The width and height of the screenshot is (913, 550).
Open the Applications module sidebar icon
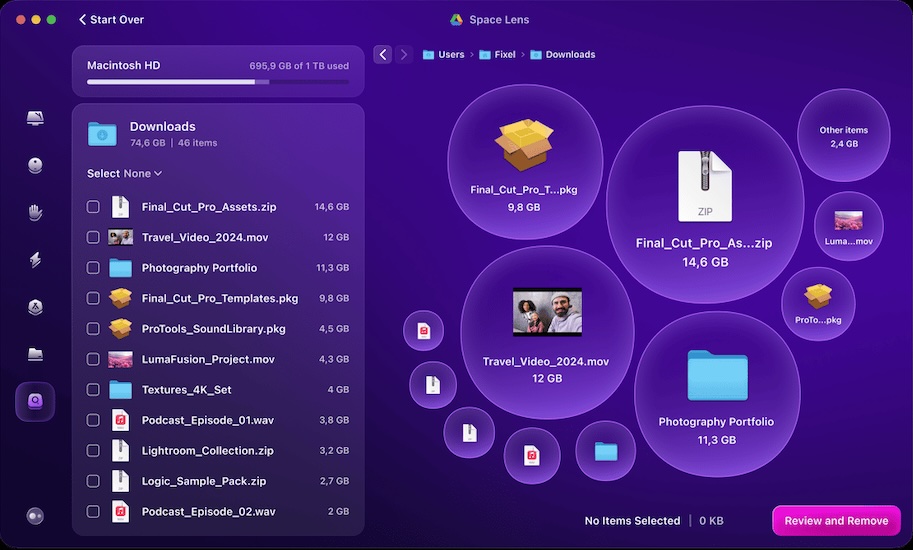coord(35,307)
